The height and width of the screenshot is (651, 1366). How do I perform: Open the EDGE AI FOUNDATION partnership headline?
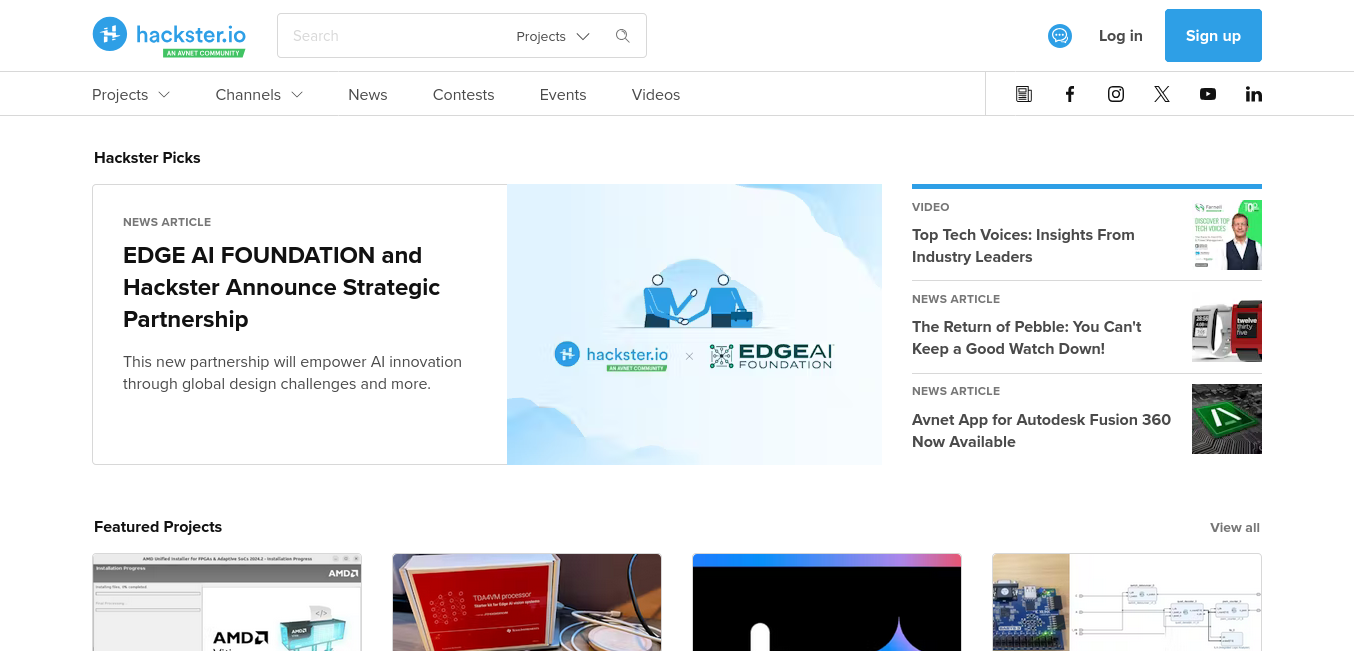[282, 287]
